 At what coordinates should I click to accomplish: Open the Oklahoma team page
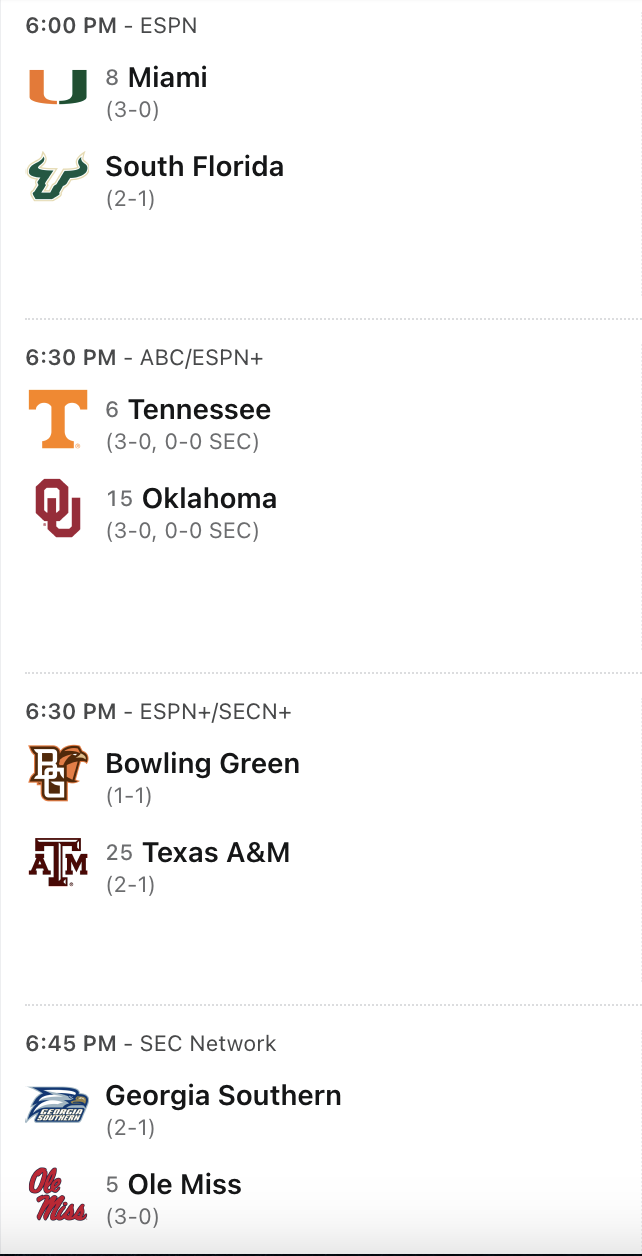(209, 498)
